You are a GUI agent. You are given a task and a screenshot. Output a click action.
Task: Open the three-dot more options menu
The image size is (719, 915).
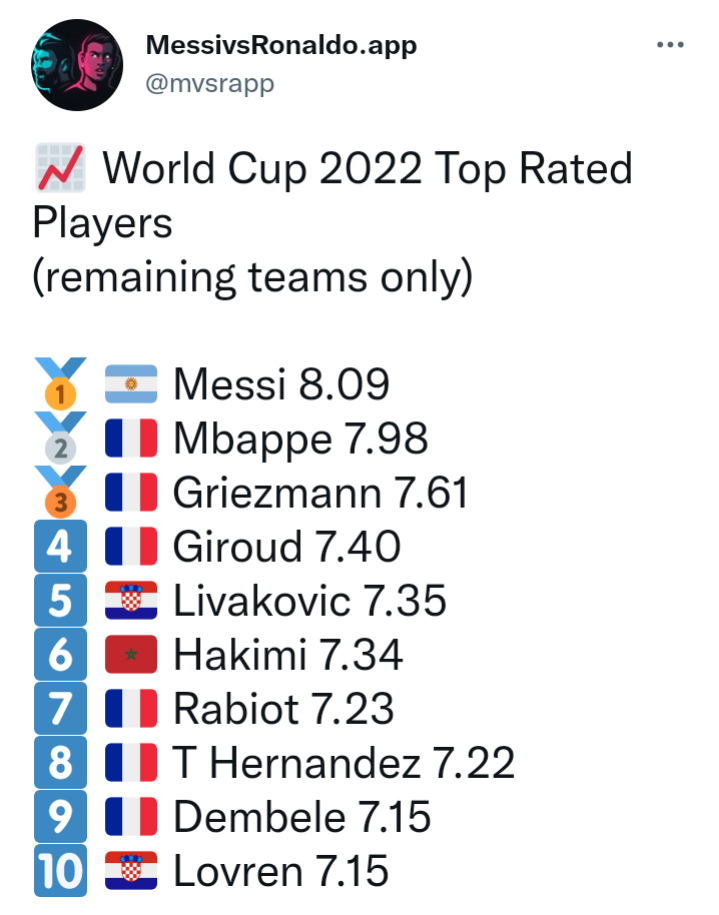click(x=670, y=44)
